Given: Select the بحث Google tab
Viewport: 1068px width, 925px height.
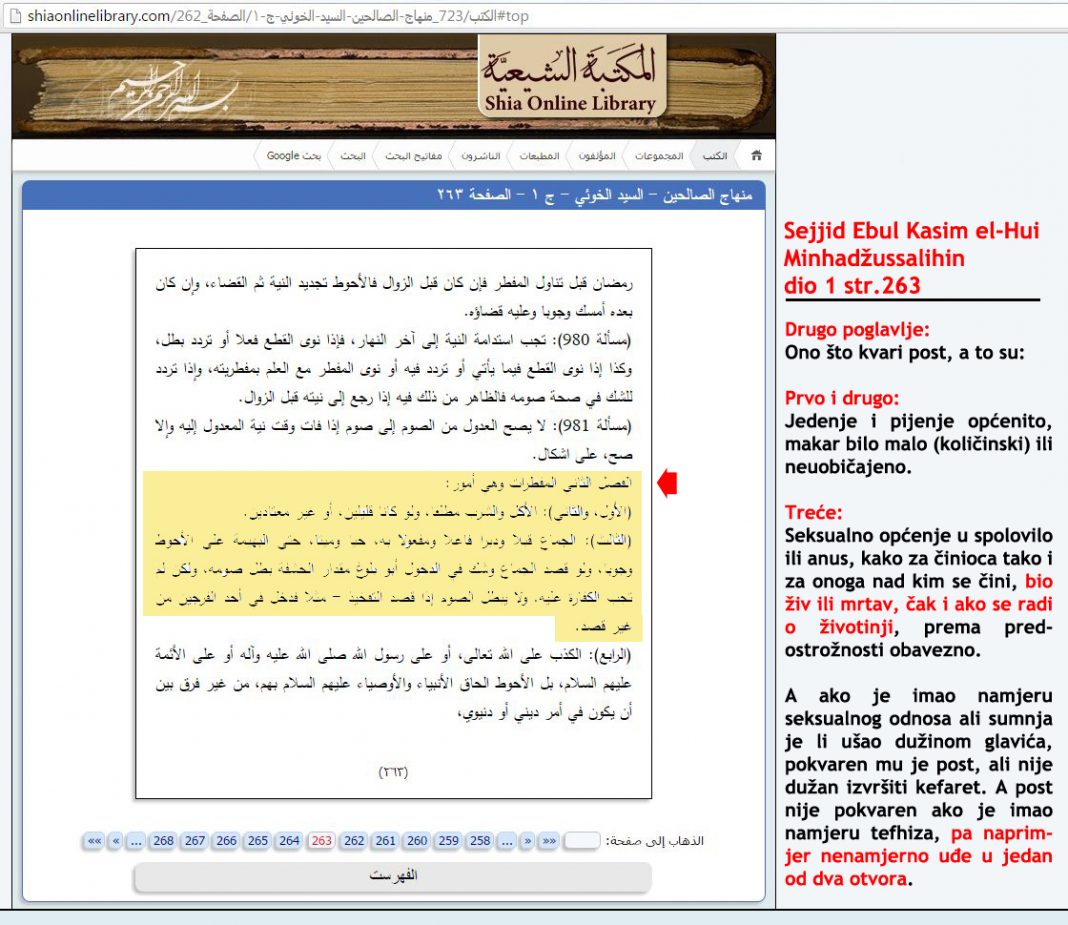Looking at the screenshot, I should [x=294, y=155].
